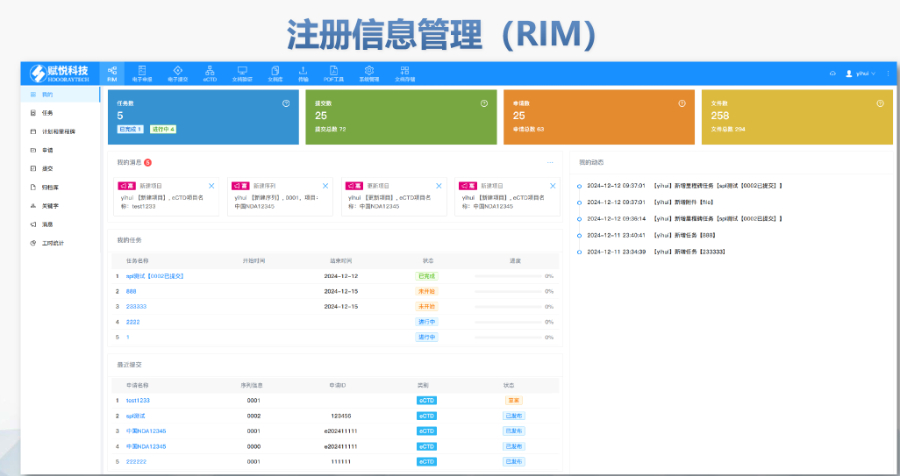
Task: Click the help icon on 任务数 card
Action: click(x=286, y=102)
